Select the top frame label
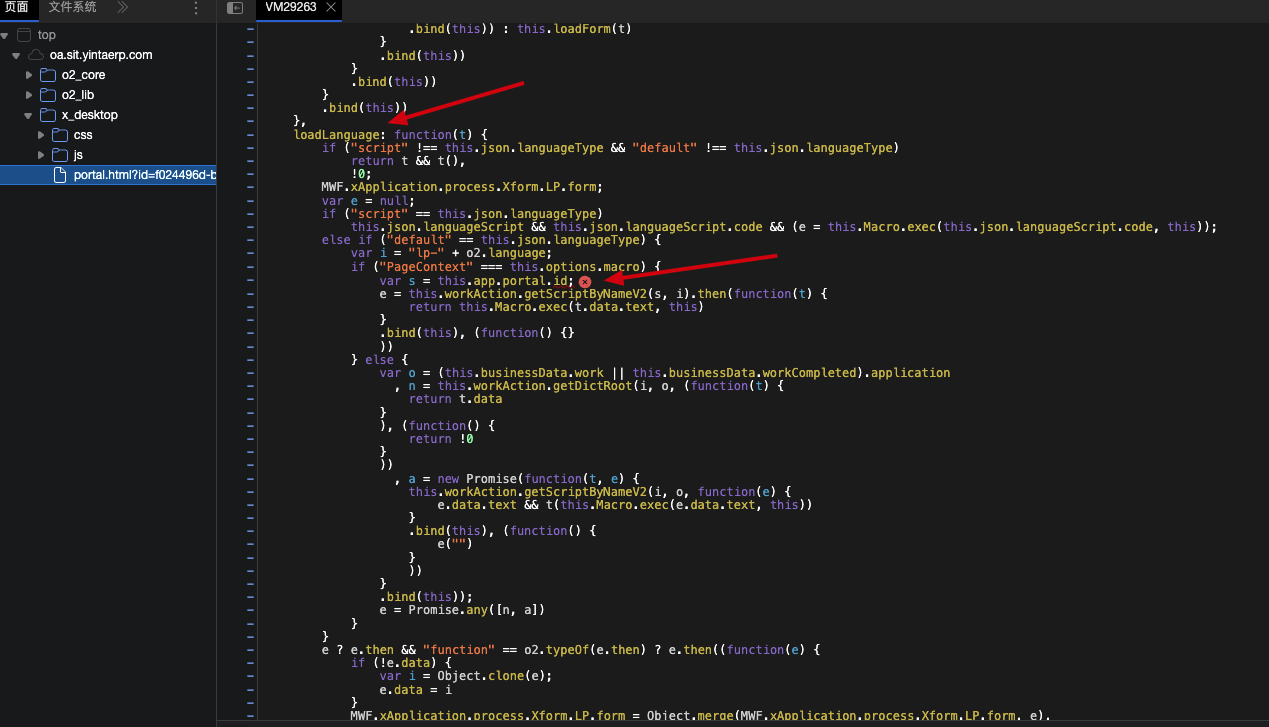1269x727 pixels. [47, 35]
